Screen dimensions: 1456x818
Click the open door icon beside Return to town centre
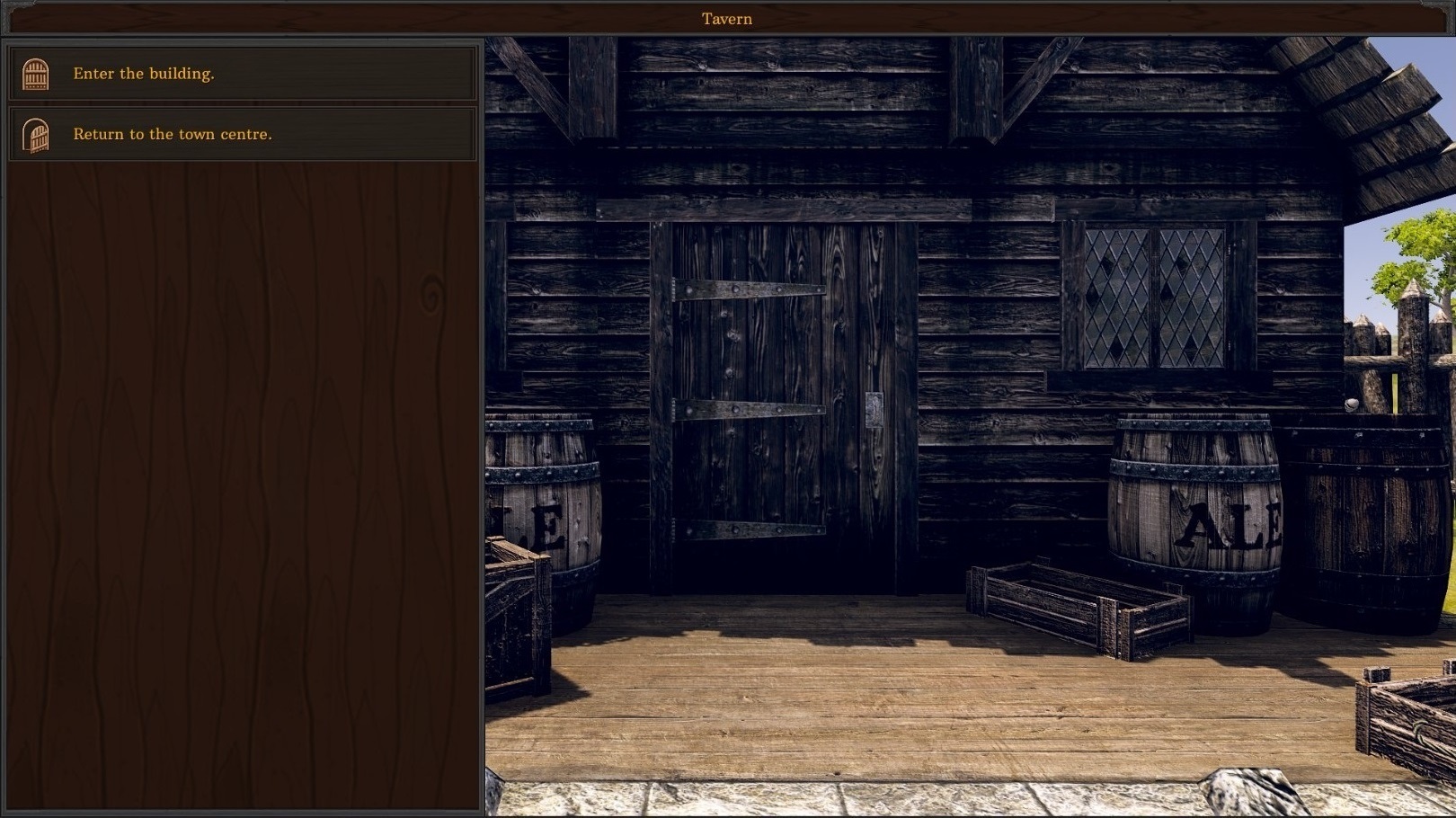point(35,136)
